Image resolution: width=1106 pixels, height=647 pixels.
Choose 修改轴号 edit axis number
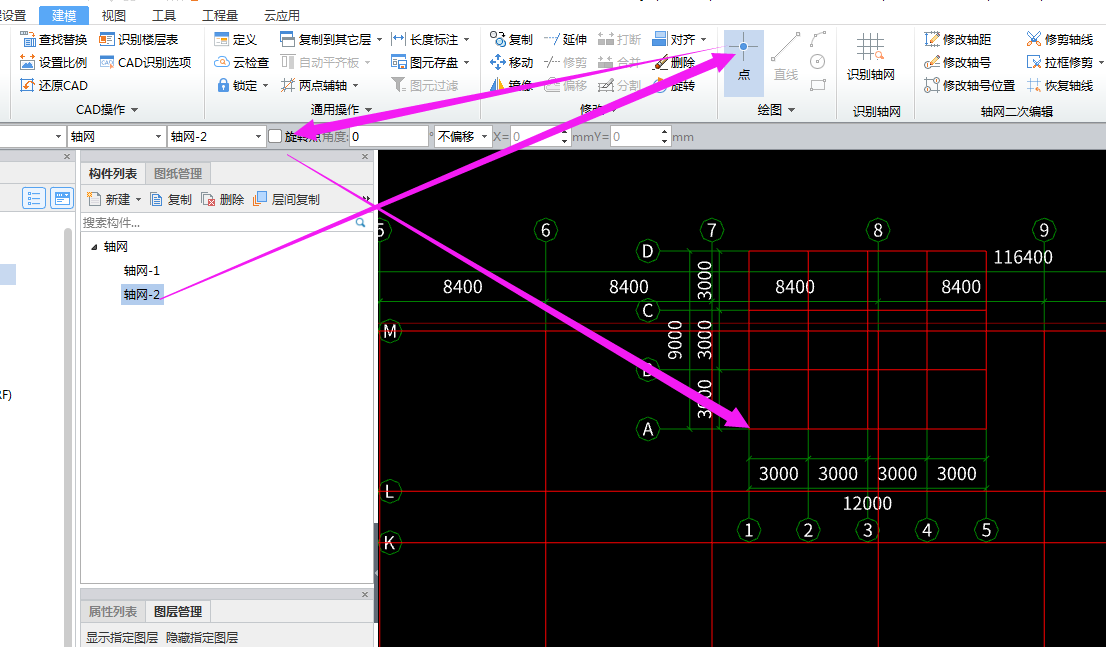[958, 62]
